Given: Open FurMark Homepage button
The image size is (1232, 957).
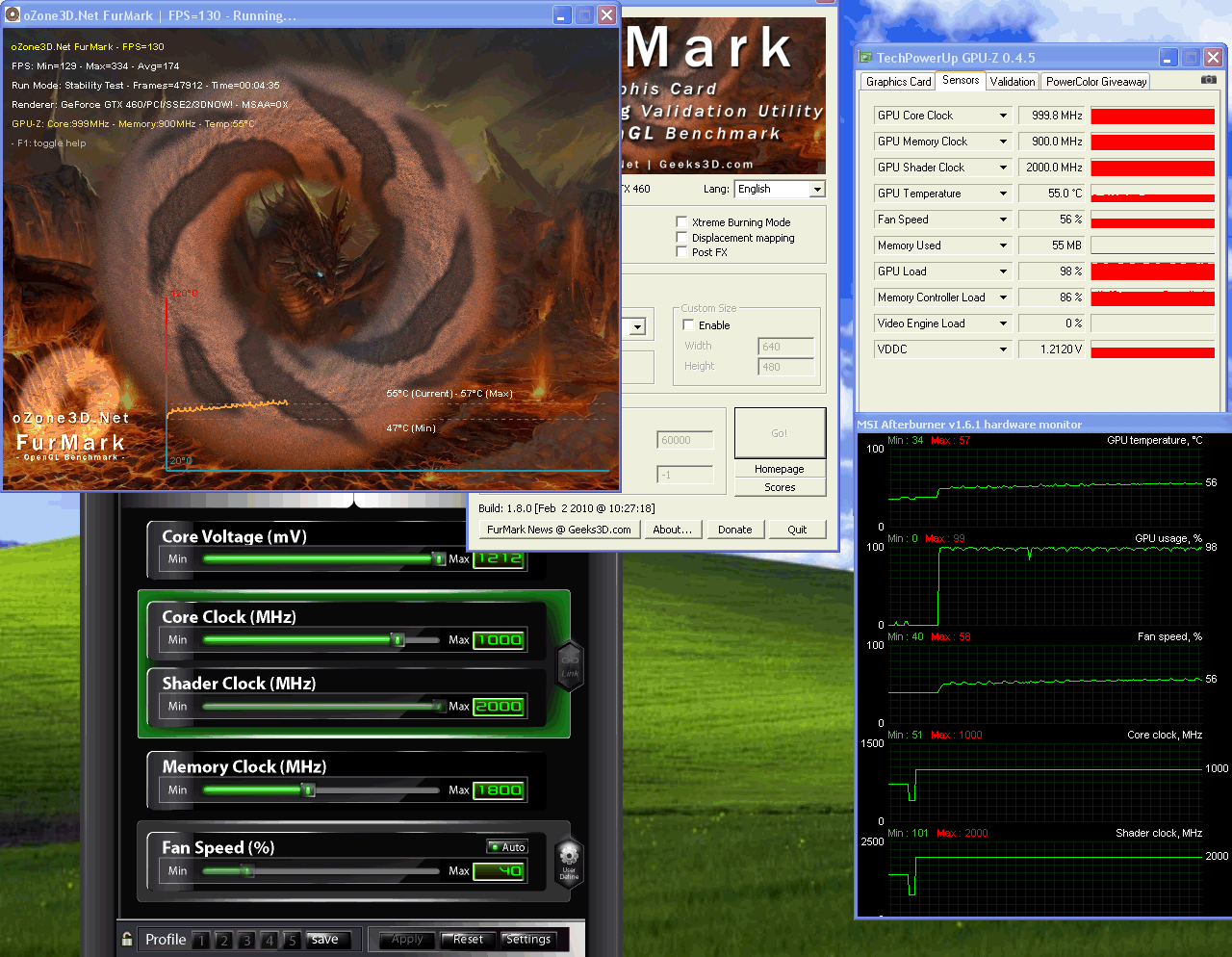Looking at the screenshot, I should pyautogui.click(x=780, y=469).
